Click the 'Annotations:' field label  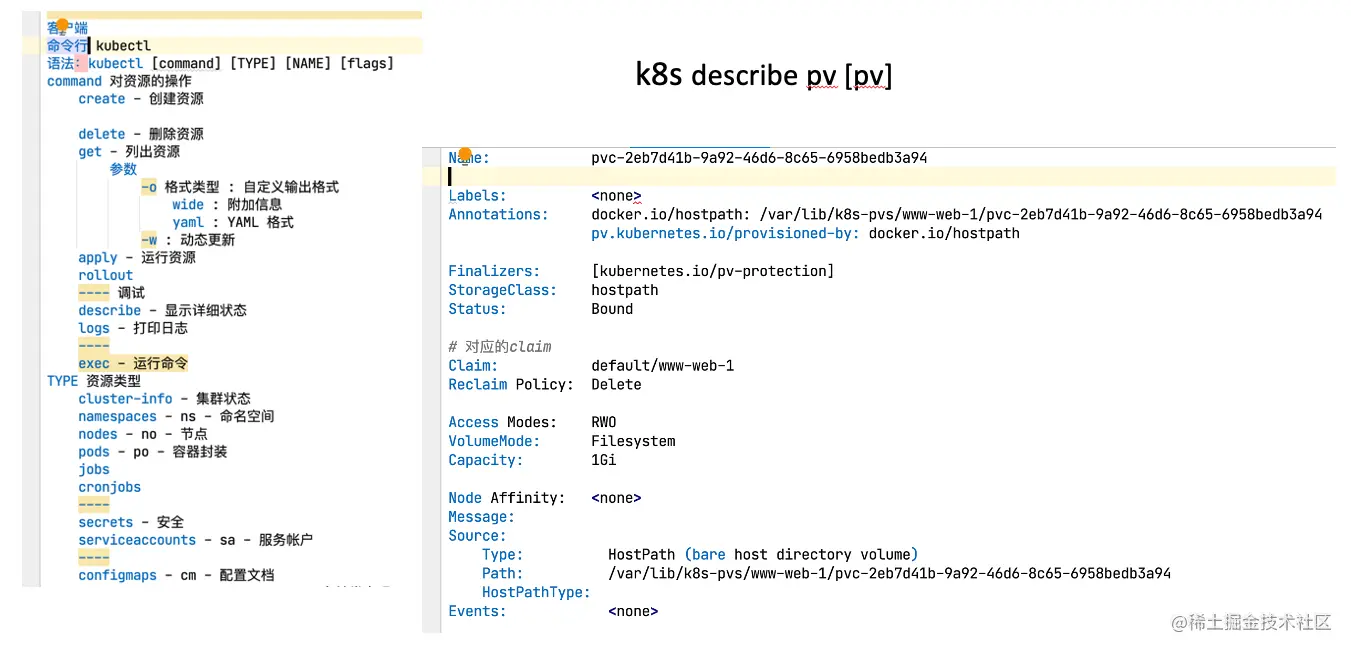(x=498, y=214)
